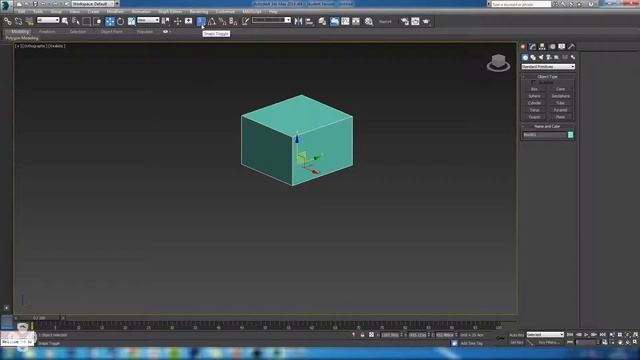Activate the Select and Scale tool

(131, 21)
